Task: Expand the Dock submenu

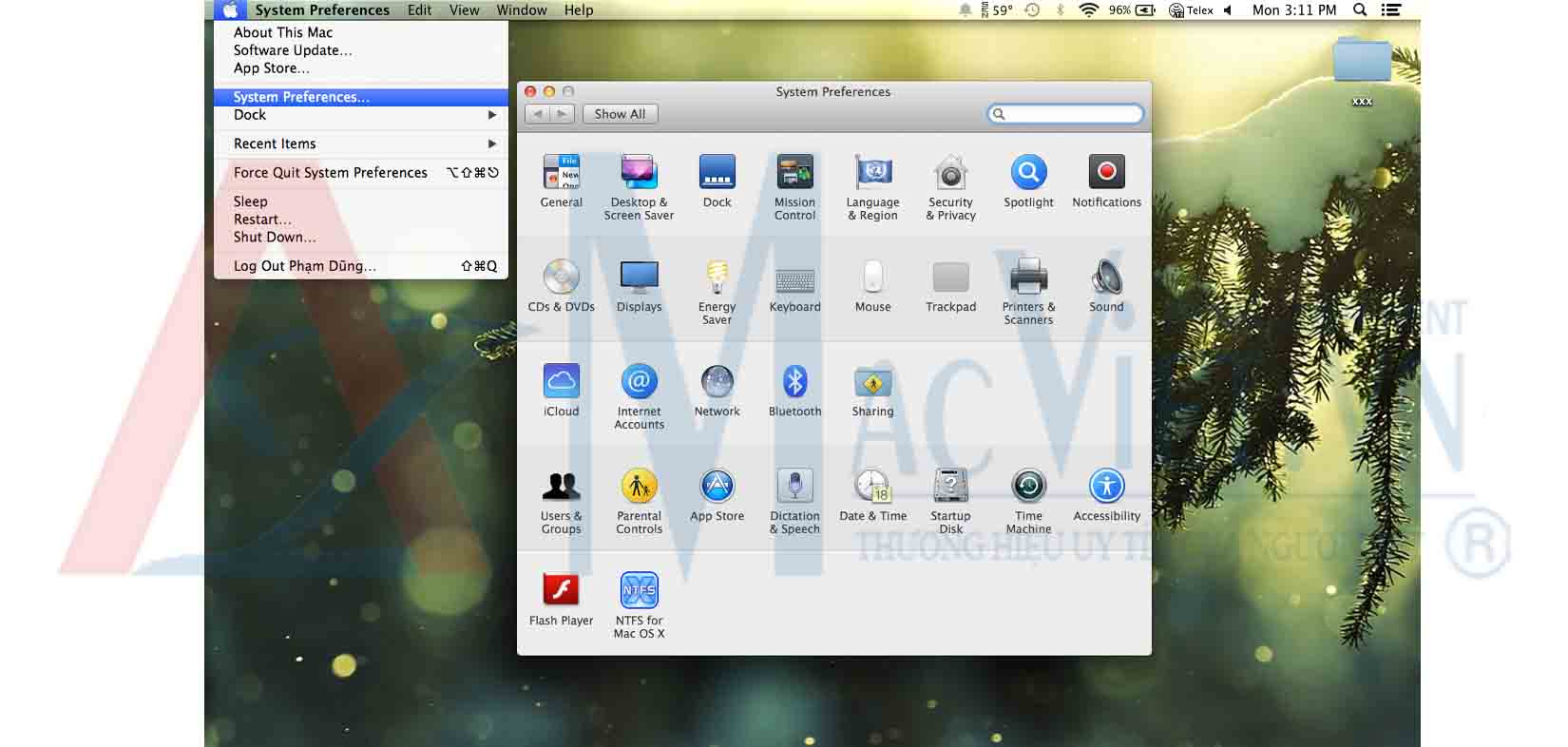Action: point(361,115)
